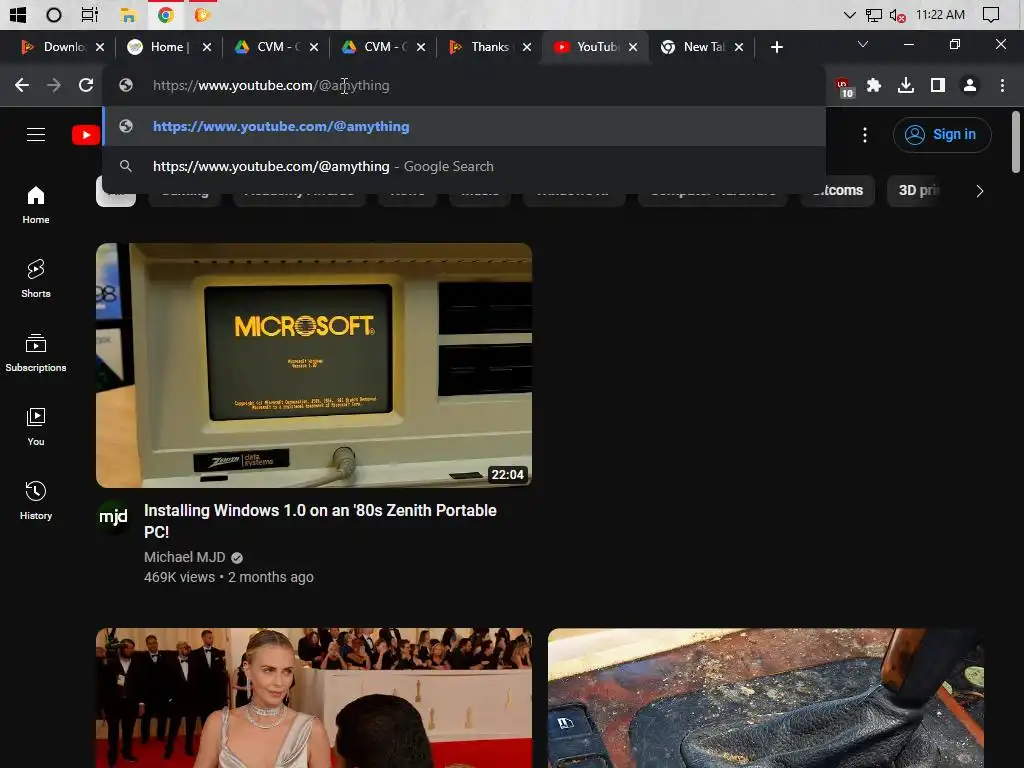Screen dimensions: 1024x768
Task: Open the Chrome profile icon
Action: pos(970,85)
